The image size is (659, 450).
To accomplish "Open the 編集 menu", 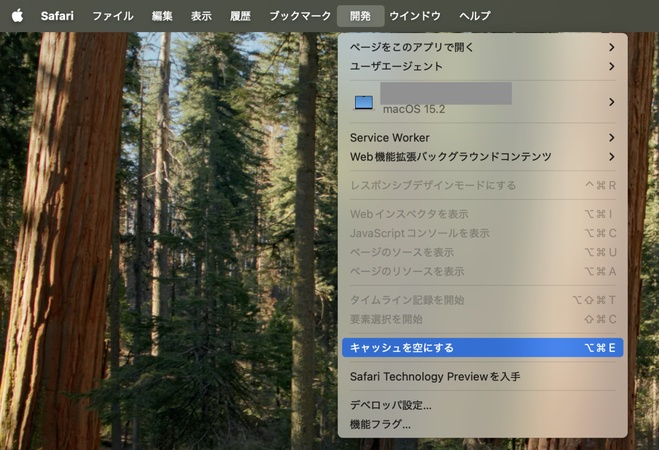I will pyautogui.click(x=162, y=16).
